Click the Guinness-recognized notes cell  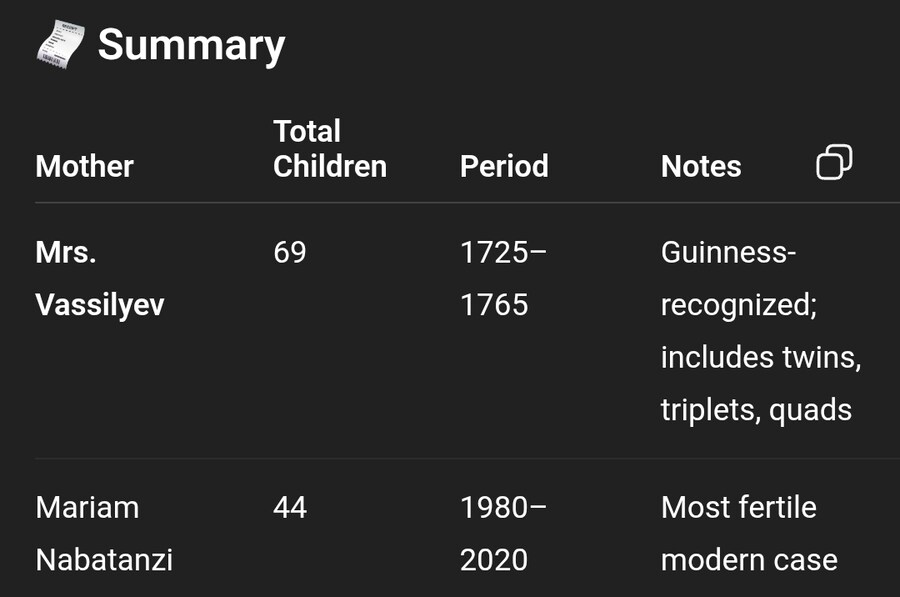point(761,331)
